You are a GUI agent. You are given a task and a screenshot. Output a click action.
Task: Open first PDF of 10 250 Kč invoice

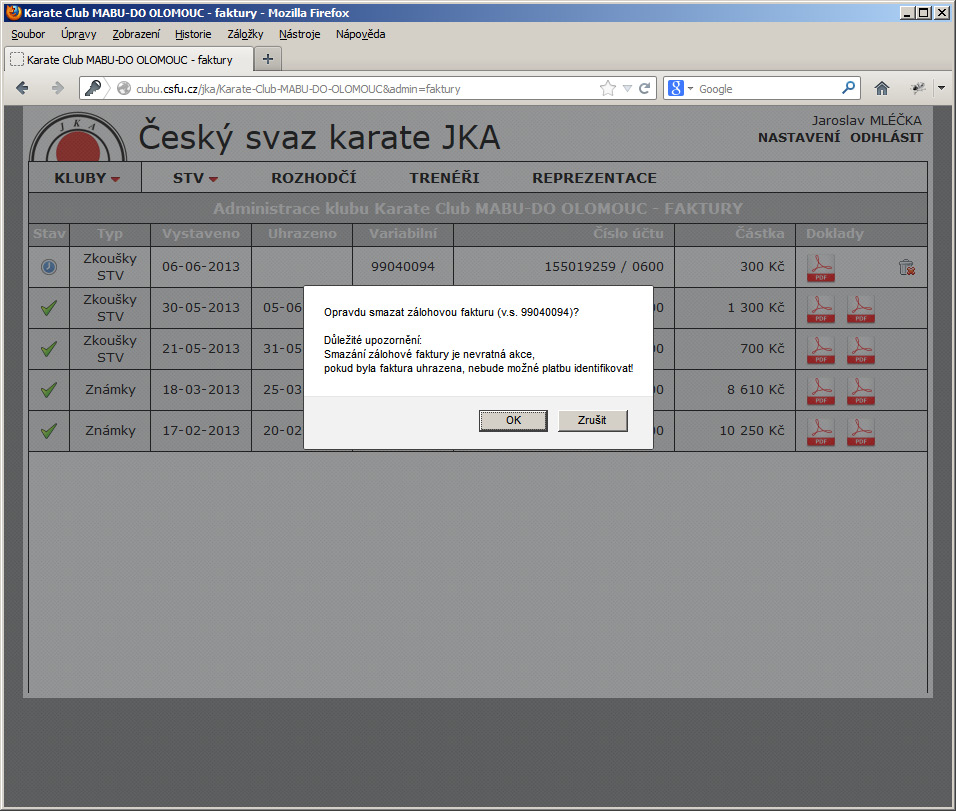(x=821, y=431)
